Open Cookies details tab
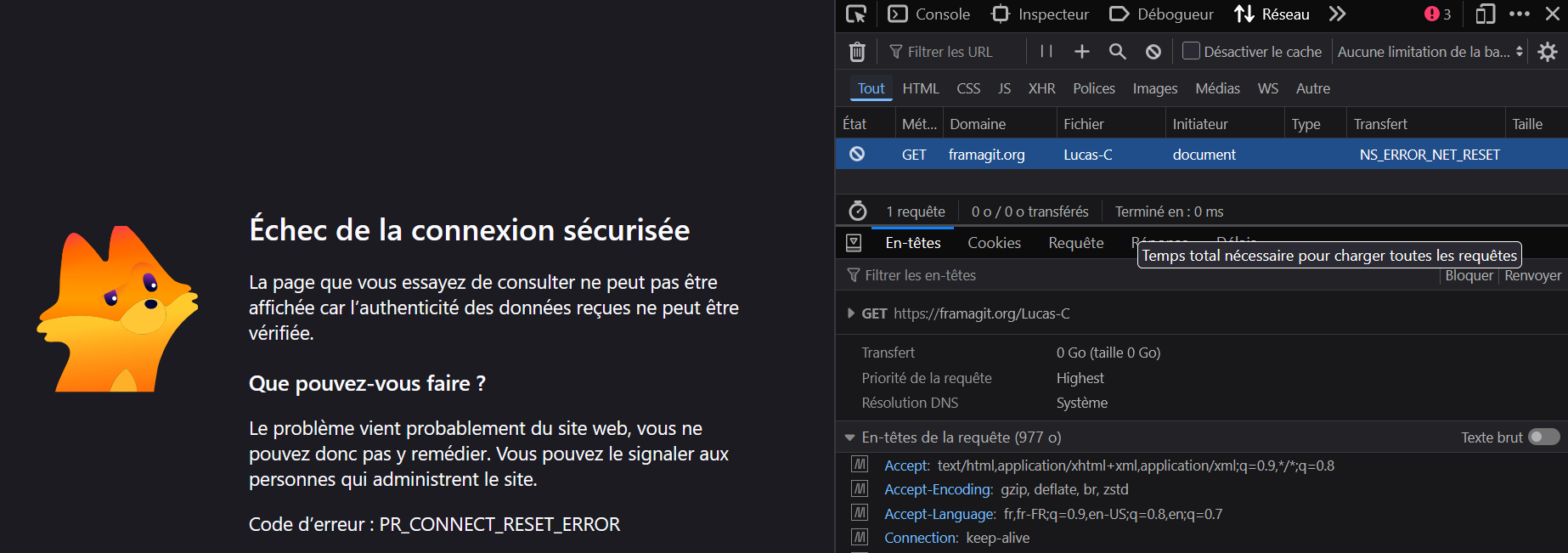This screenshot has width=1568, height=553. 994,243
